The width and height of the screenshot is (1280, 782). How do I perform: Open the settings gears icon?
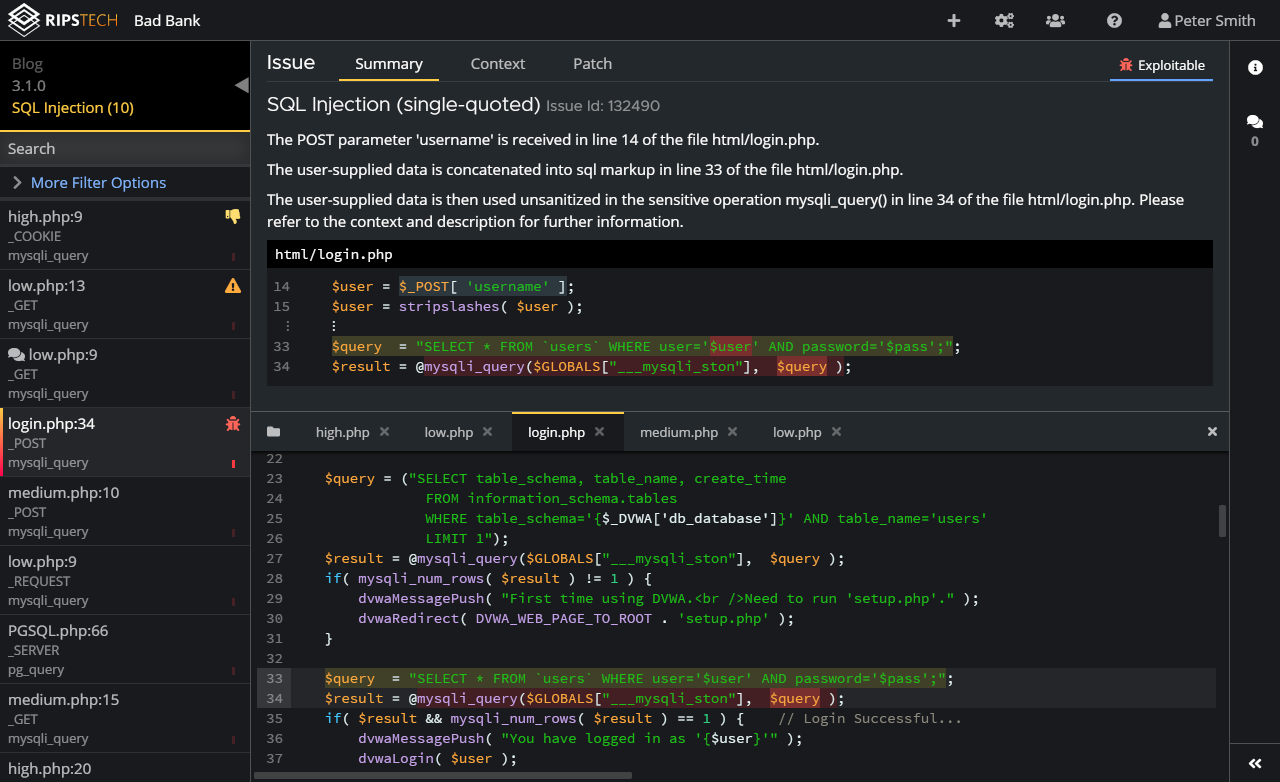[1004, 21]
